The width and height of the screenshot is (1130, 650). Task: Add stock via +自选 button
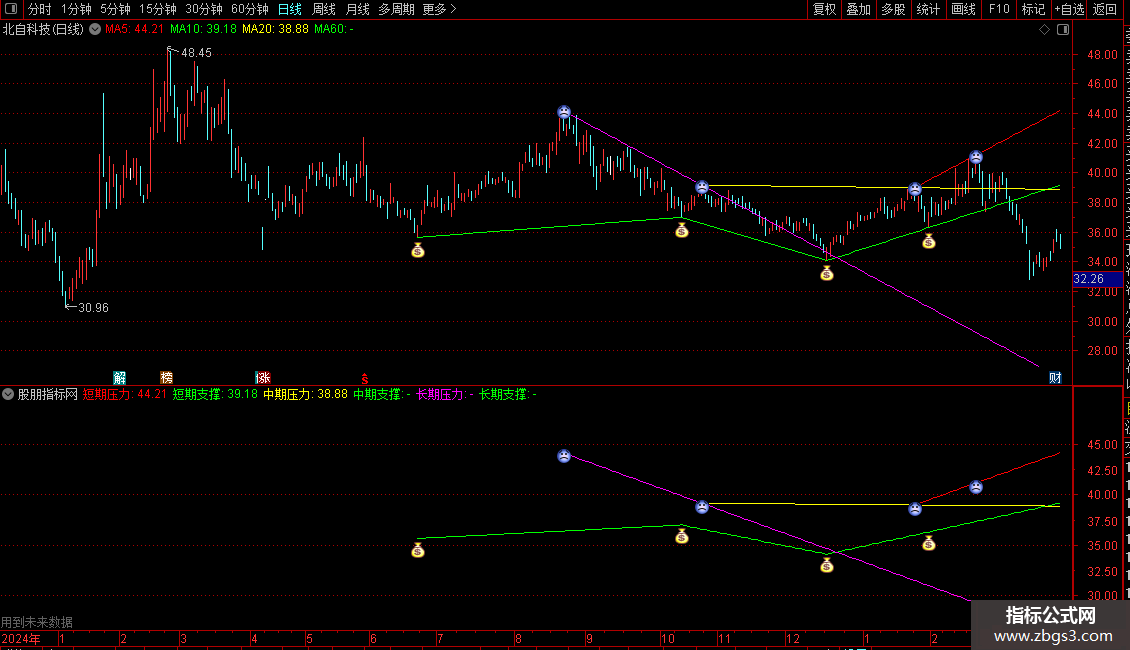pos(1069,9)
